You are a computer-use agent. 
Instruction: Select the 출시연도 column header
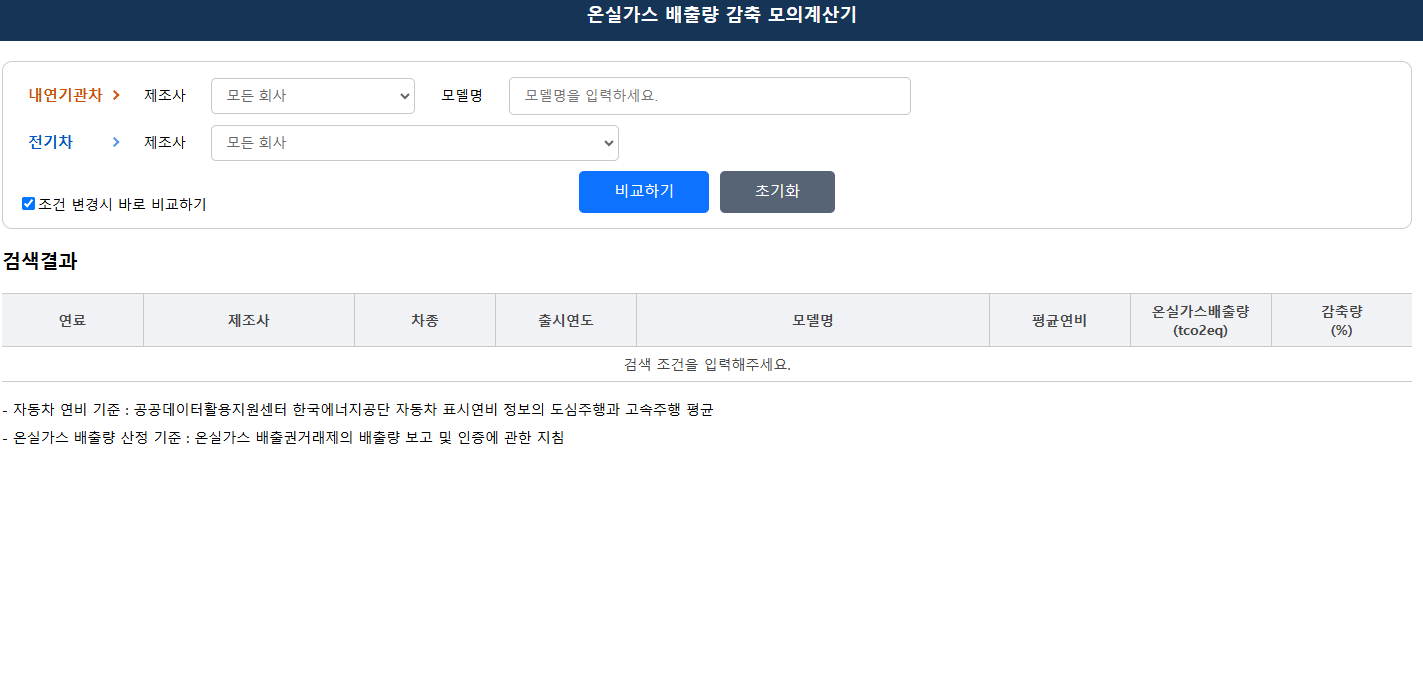(x=565, y=320)
